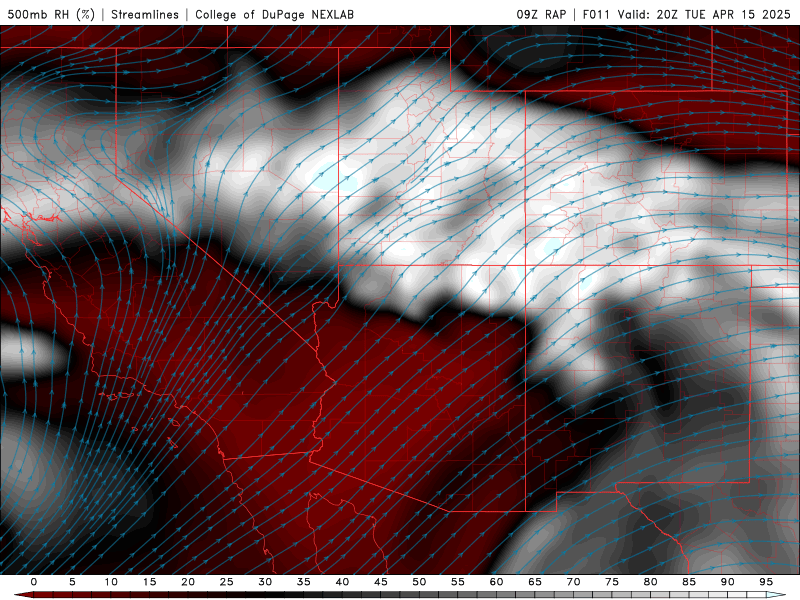Select the "70" humidity scale value

pyautogui.click(x=573, y=582)
